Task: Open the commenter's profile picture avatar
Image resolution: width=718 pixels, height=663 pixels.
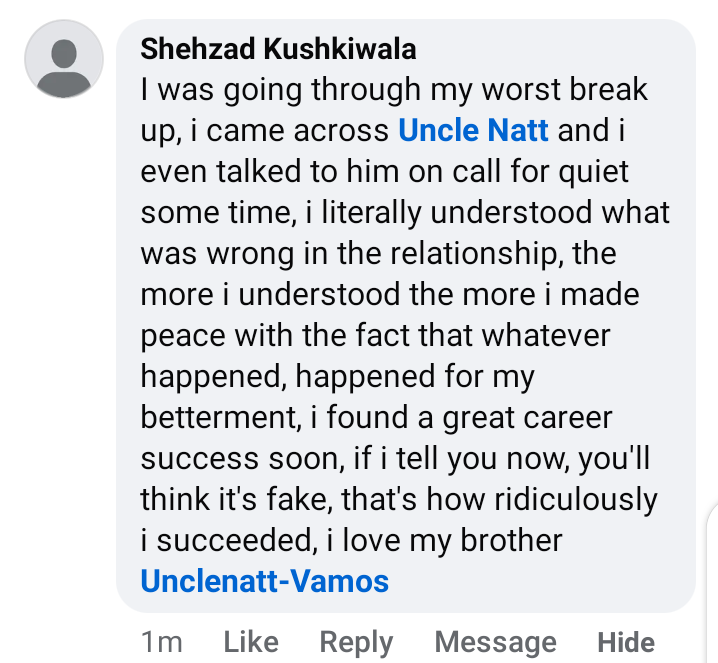Action: (64, 59)
